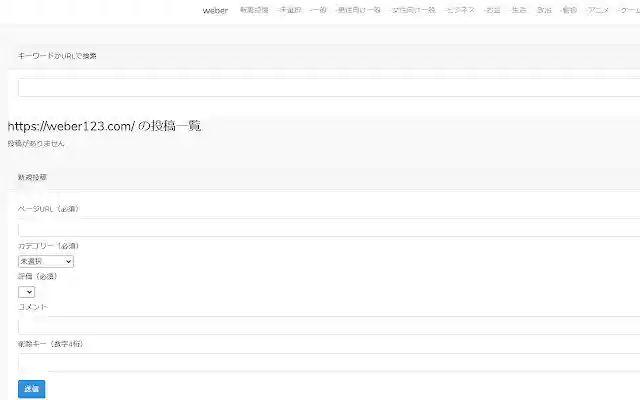Select the 投稿がありません message text

[36, 144]
